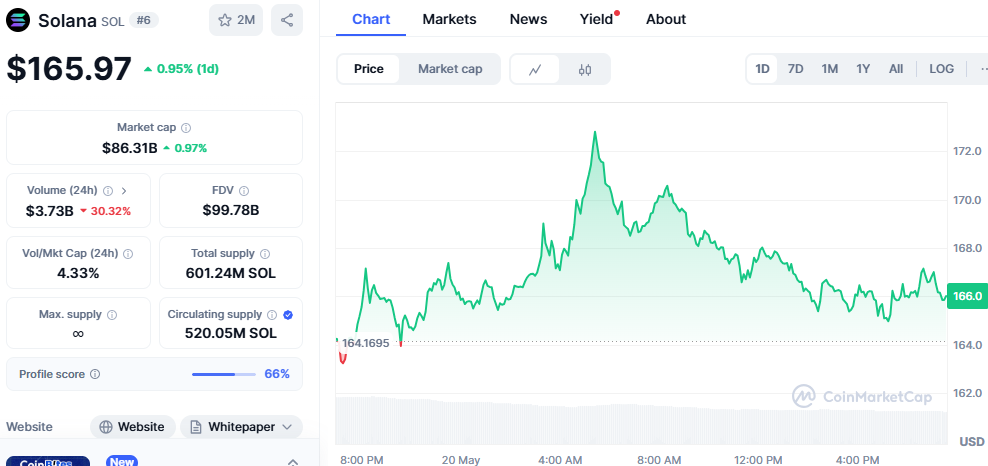
Task: Click the 66% profile score value
Action: coord(277,374)
